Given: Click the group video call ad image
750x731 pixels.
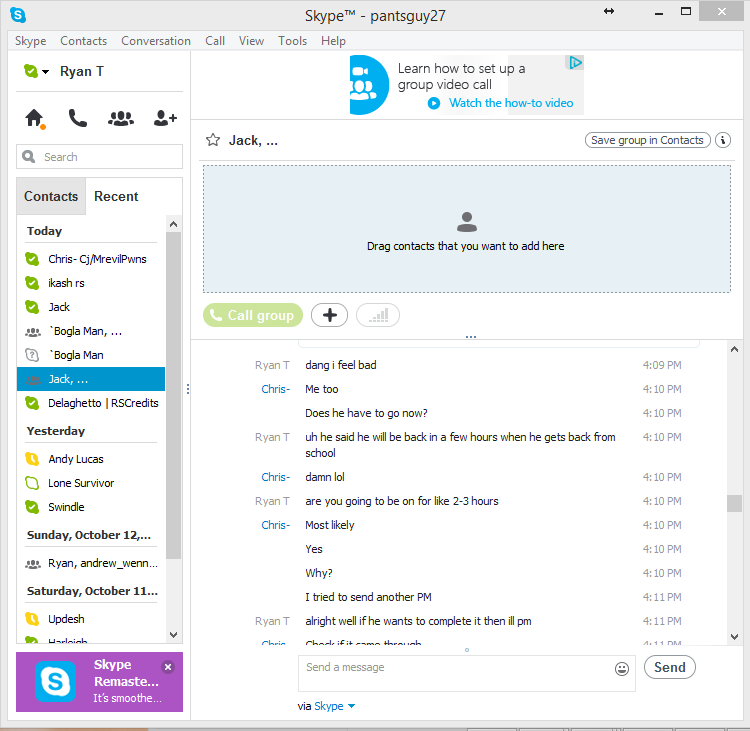Looking at the screenshot, I should point(367,85).
